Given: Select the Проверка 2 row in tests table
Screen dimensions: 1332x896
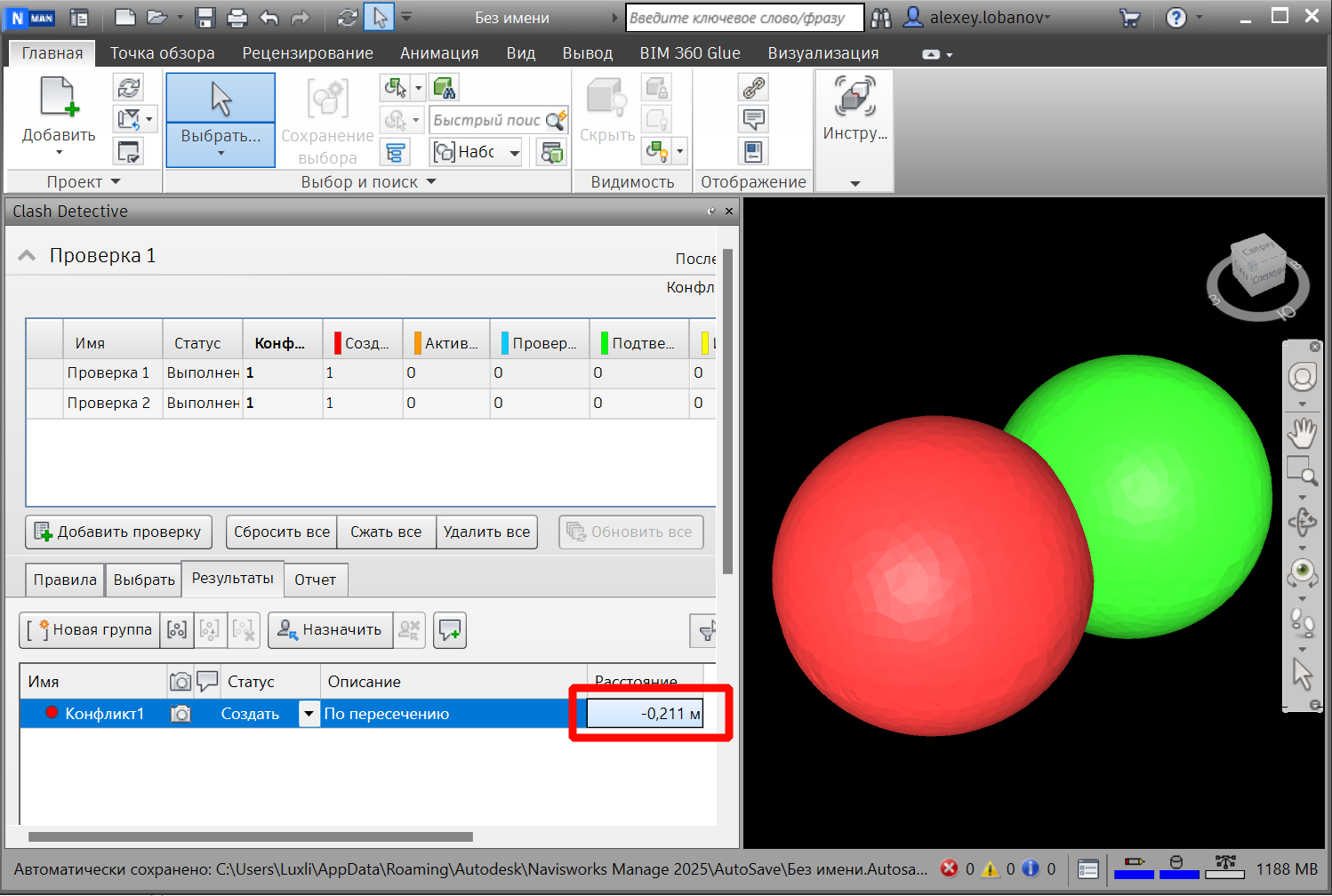Looking at the screenshot, I should 371,403.
